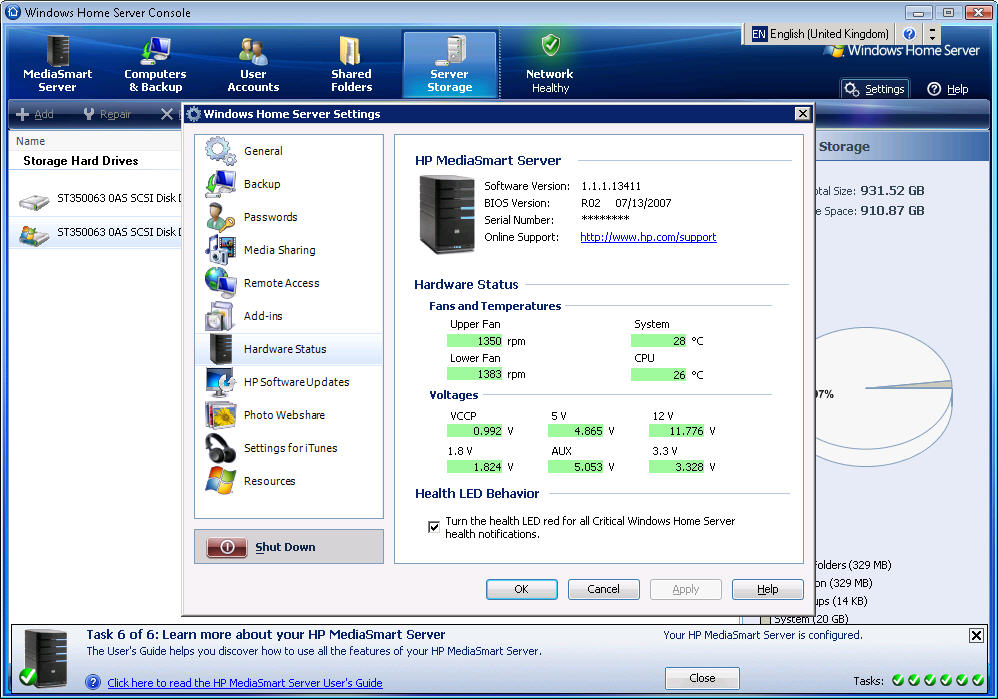Viewport: 998px width, 699px height.
Task: Select the Server Storage tab
Action: coord(449,64)
